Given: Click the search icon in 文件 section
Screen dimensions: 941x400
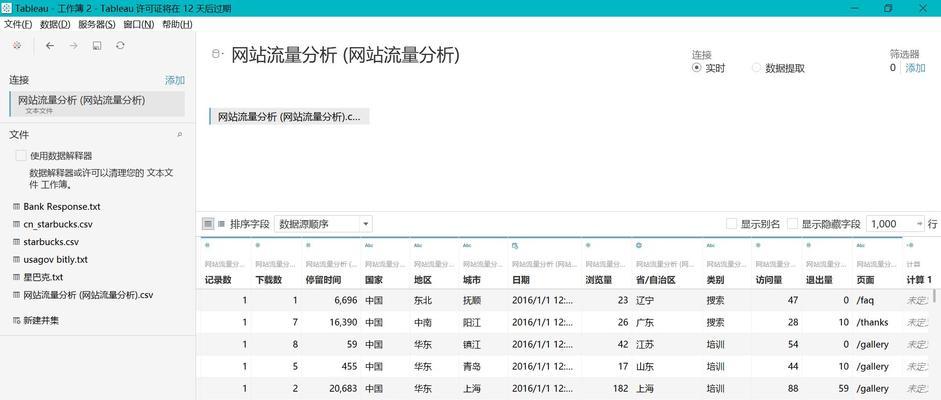Looking at the screenshot, I should coord(179,136).
